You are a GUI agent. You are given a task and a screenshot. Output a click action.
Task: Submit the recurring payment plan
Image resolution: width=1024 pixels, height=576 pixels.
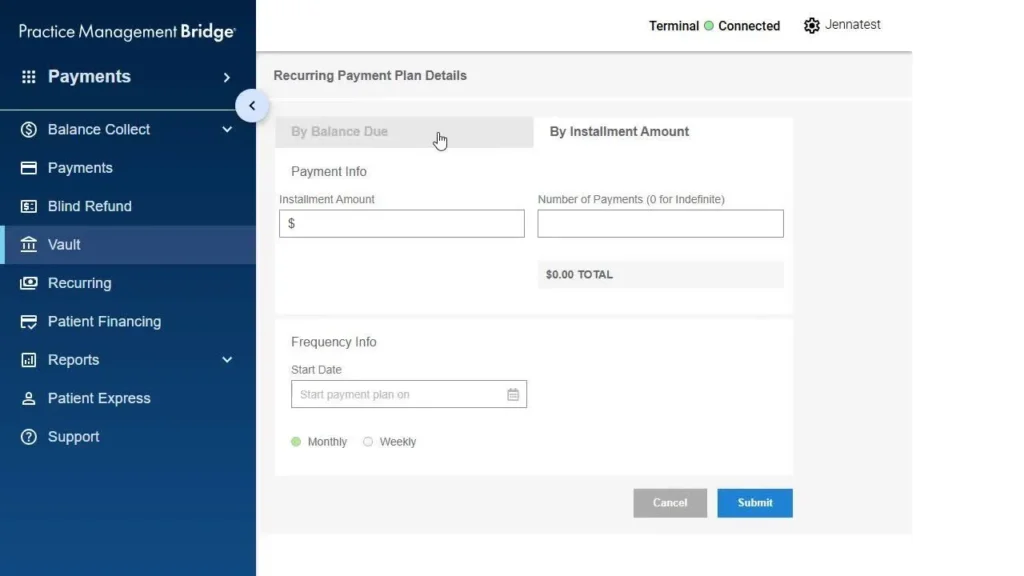click(x=755, y=503)
